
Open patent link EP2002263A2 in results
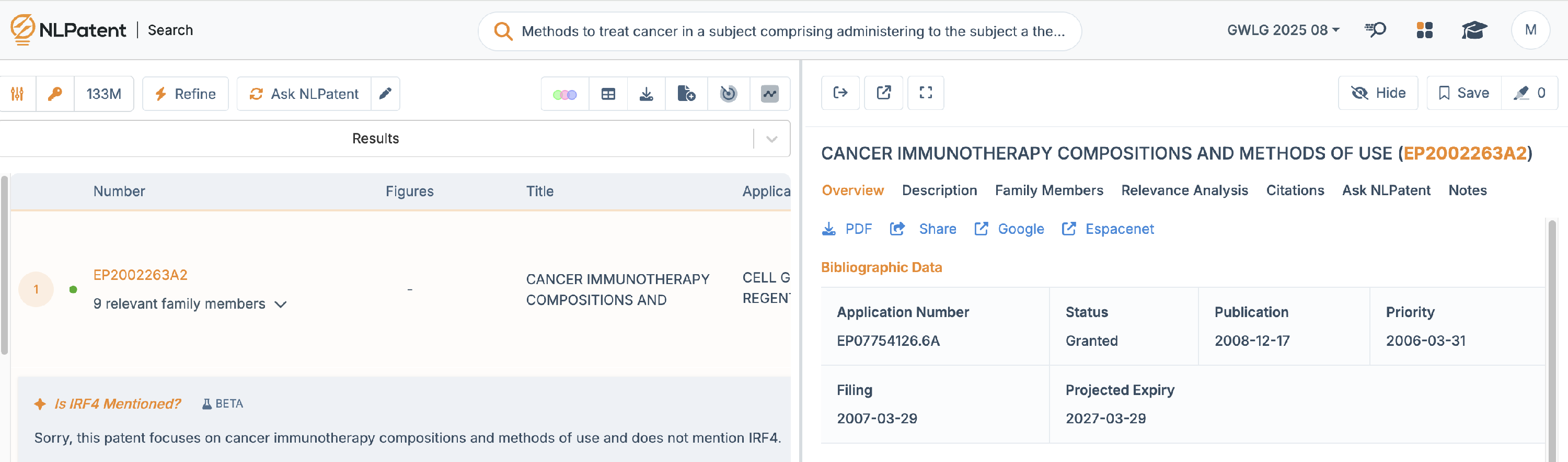coord(140,275)
